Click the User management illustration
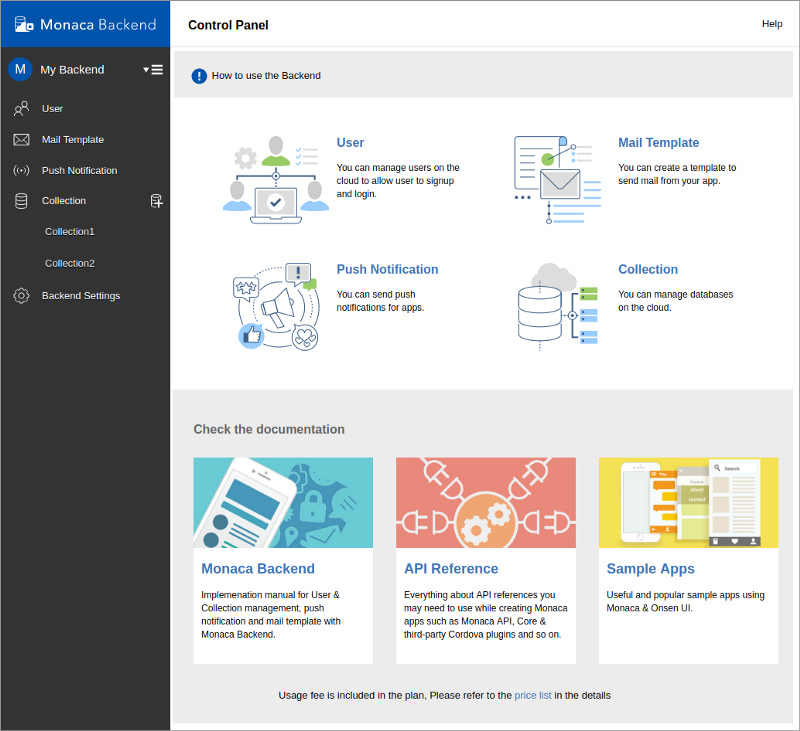800x731 pixels. [x=276, y=180]
